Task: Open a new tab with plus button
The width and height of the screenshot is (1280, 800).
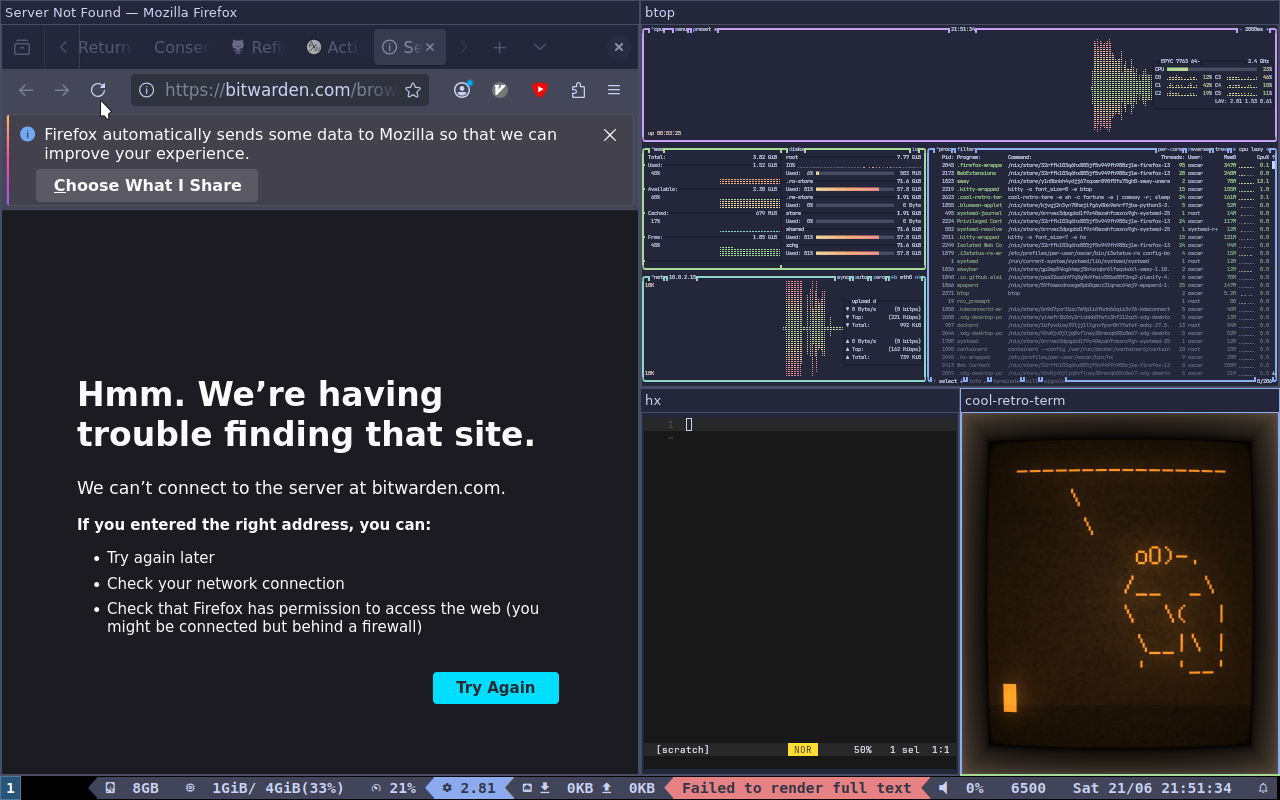Action: pyautogui.click(x=499, y=47)
